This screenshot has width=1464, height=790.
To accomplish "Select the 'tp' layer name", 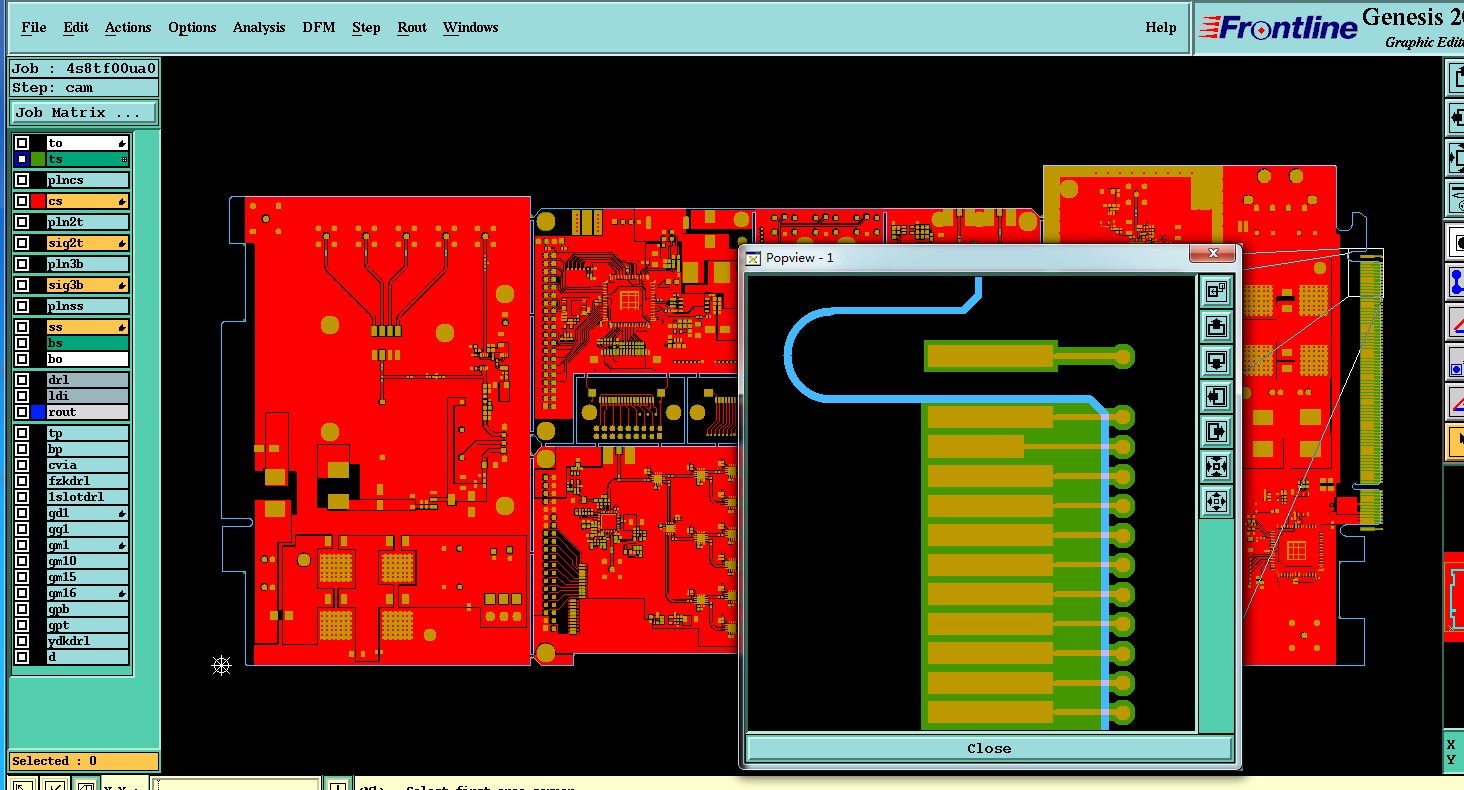I will 88,433.
